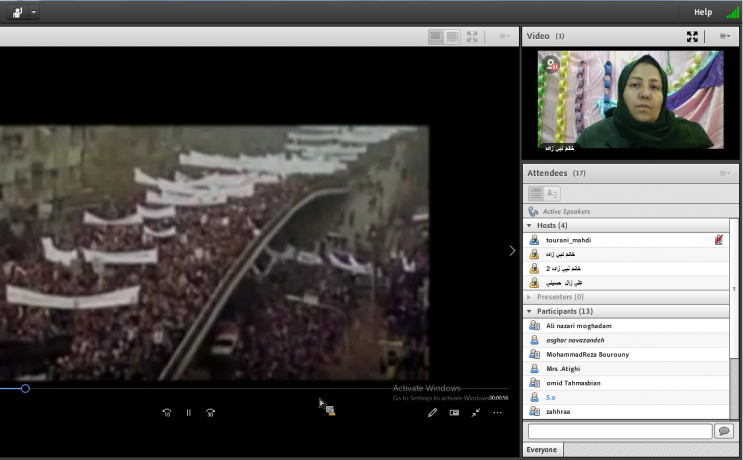Pause the video playback
The image size is (743, 460).
[188, 412]
